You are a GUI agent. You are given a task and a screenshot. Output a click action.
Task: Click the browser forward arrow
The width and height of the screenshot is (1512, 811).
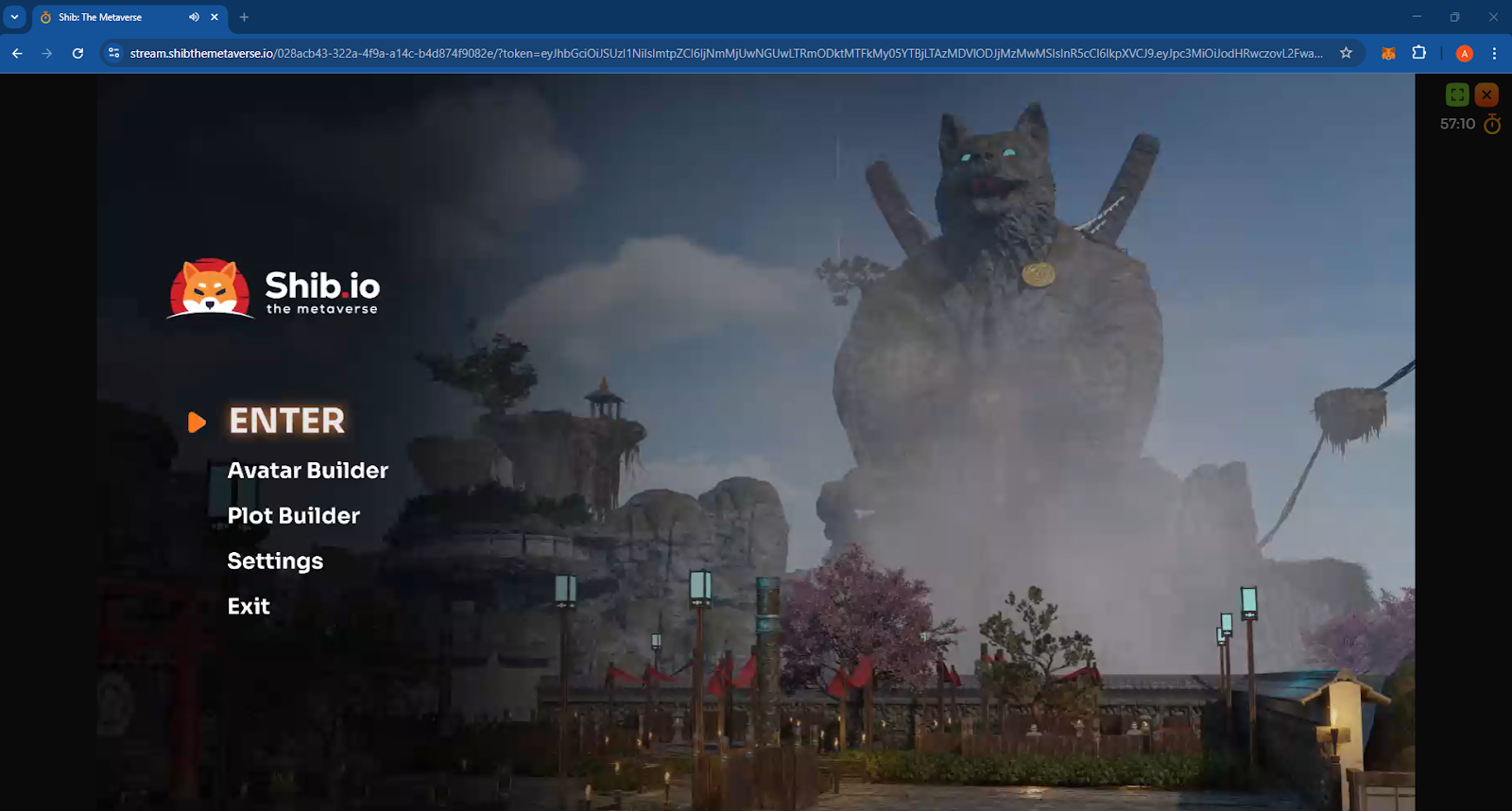click(x=47, y=53)
